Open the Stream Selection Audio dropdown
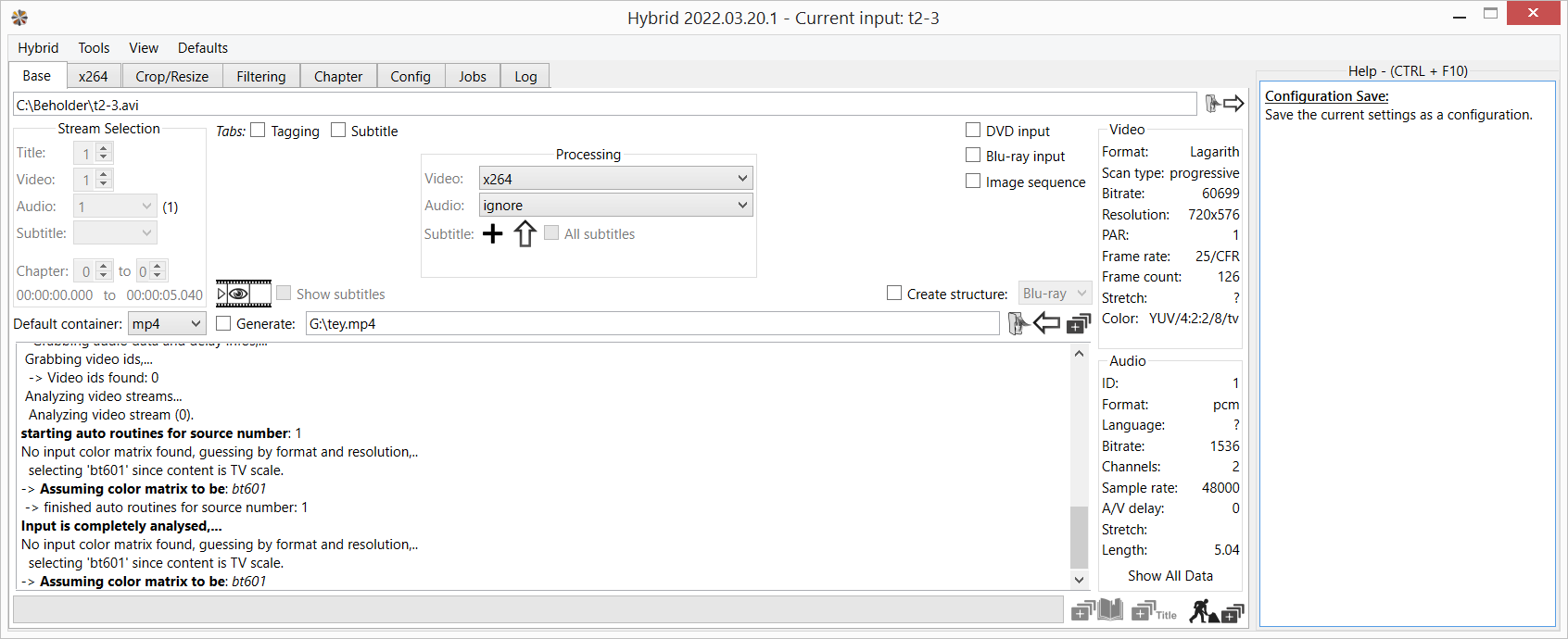Image resolution: width=1568 pixels, height=639 pixels. [115, 207]
